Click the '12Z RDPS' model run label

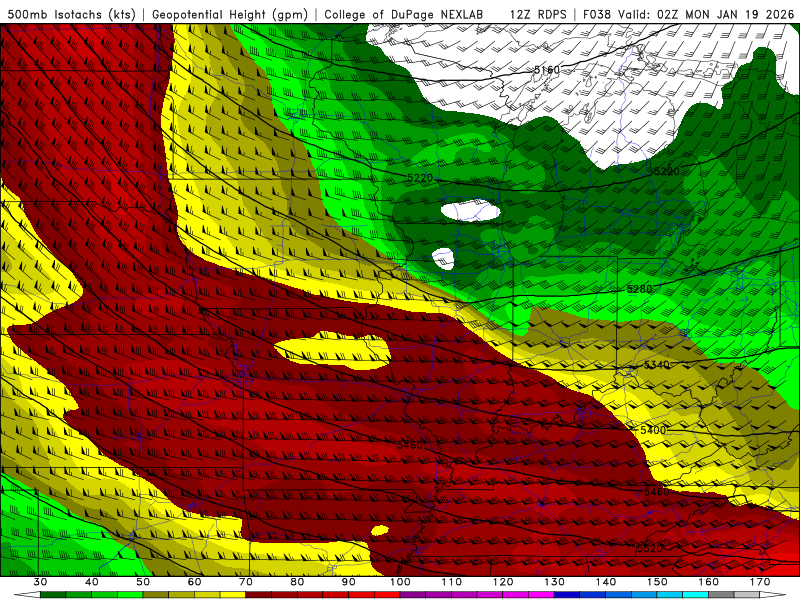[538, 14]
